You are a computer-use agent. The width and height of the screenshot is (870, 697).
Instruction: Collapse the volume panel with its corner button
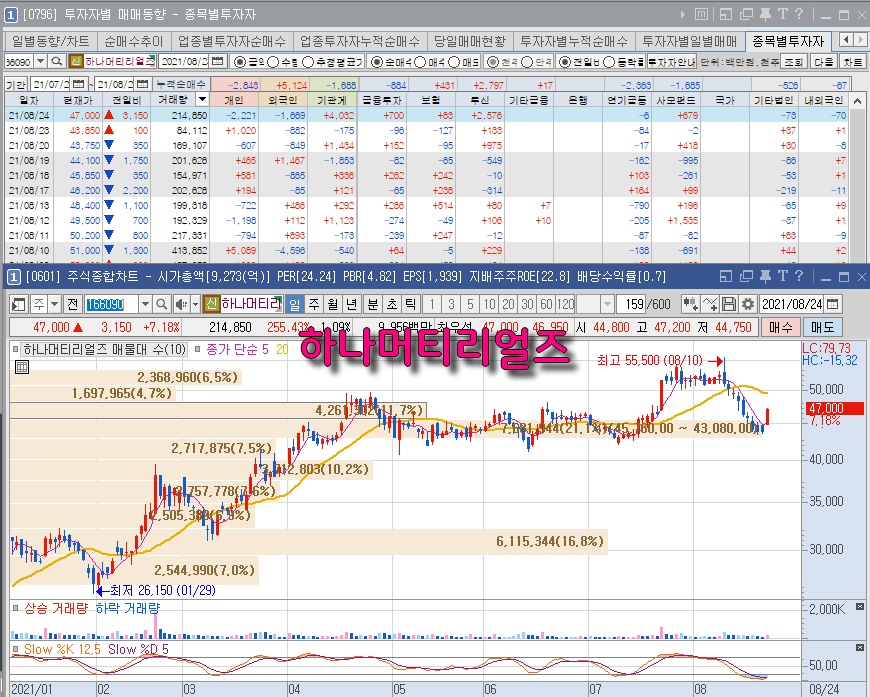[x=860, y=607]
